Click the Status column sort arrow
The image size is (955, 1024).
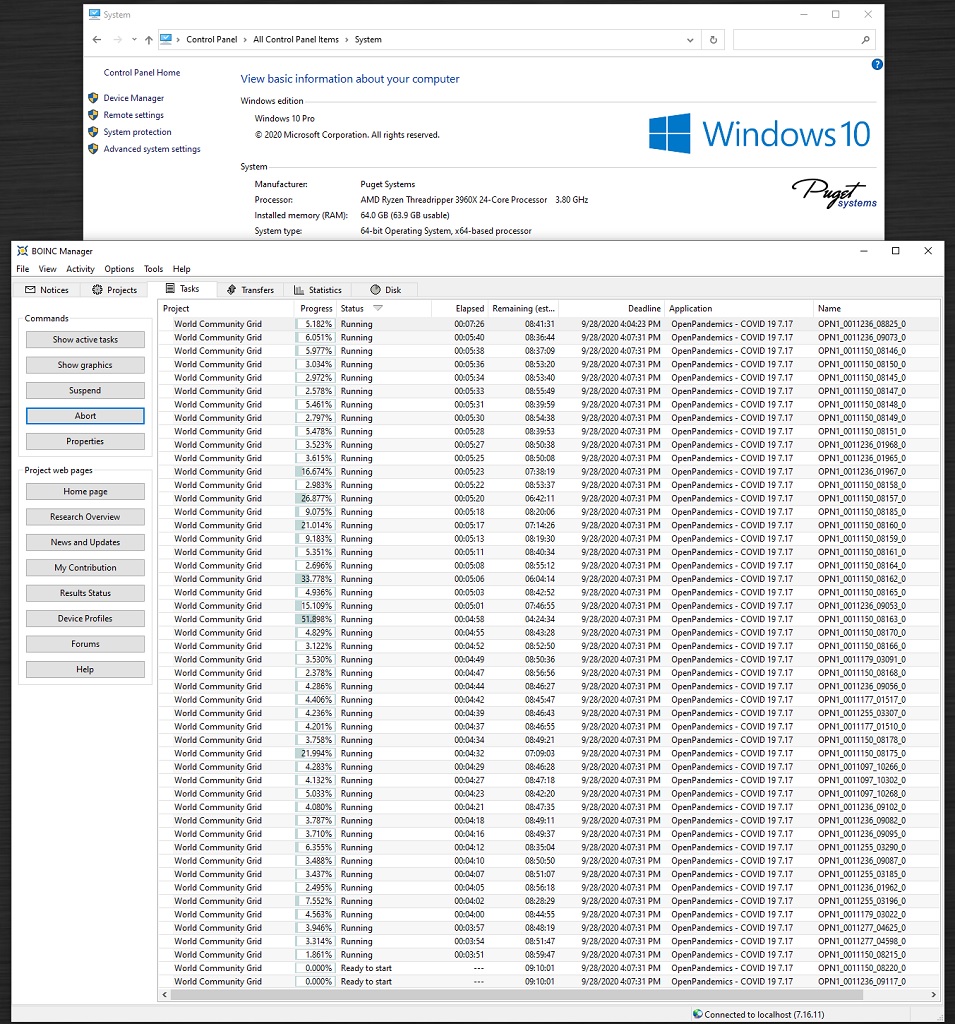(x=378, y=308)
